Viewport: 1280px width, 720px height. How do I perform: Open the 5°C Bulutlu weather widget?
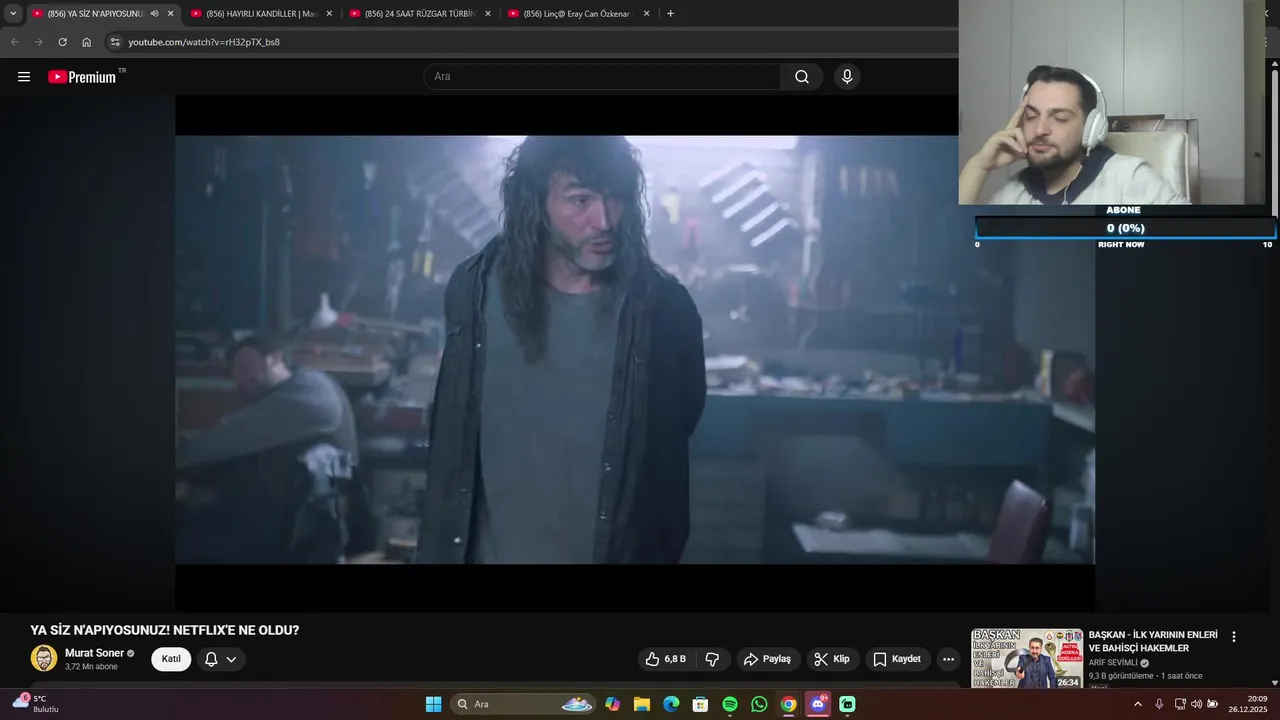36,704
